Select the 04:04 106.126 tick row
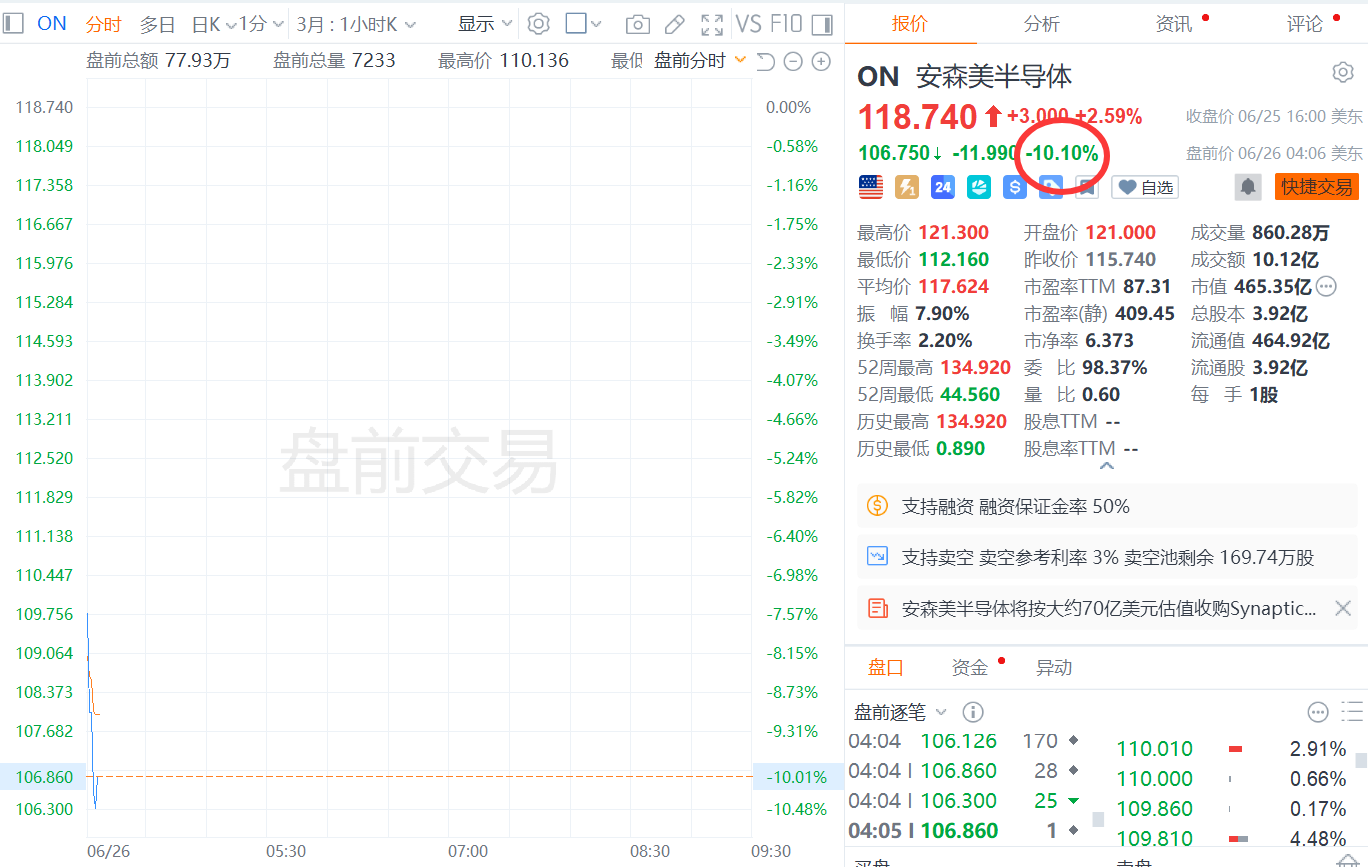The height and width of the screenshot is (867, 1368). coord(965,741)
